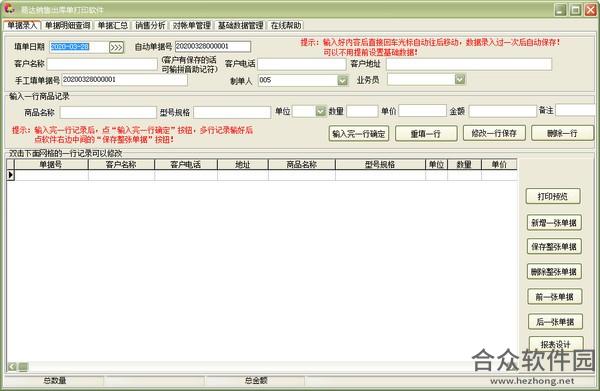Select the grid row indicator arrow
The height and width of the screenshot is (391, 600).
pyautogui.click(x=10, y=175)
